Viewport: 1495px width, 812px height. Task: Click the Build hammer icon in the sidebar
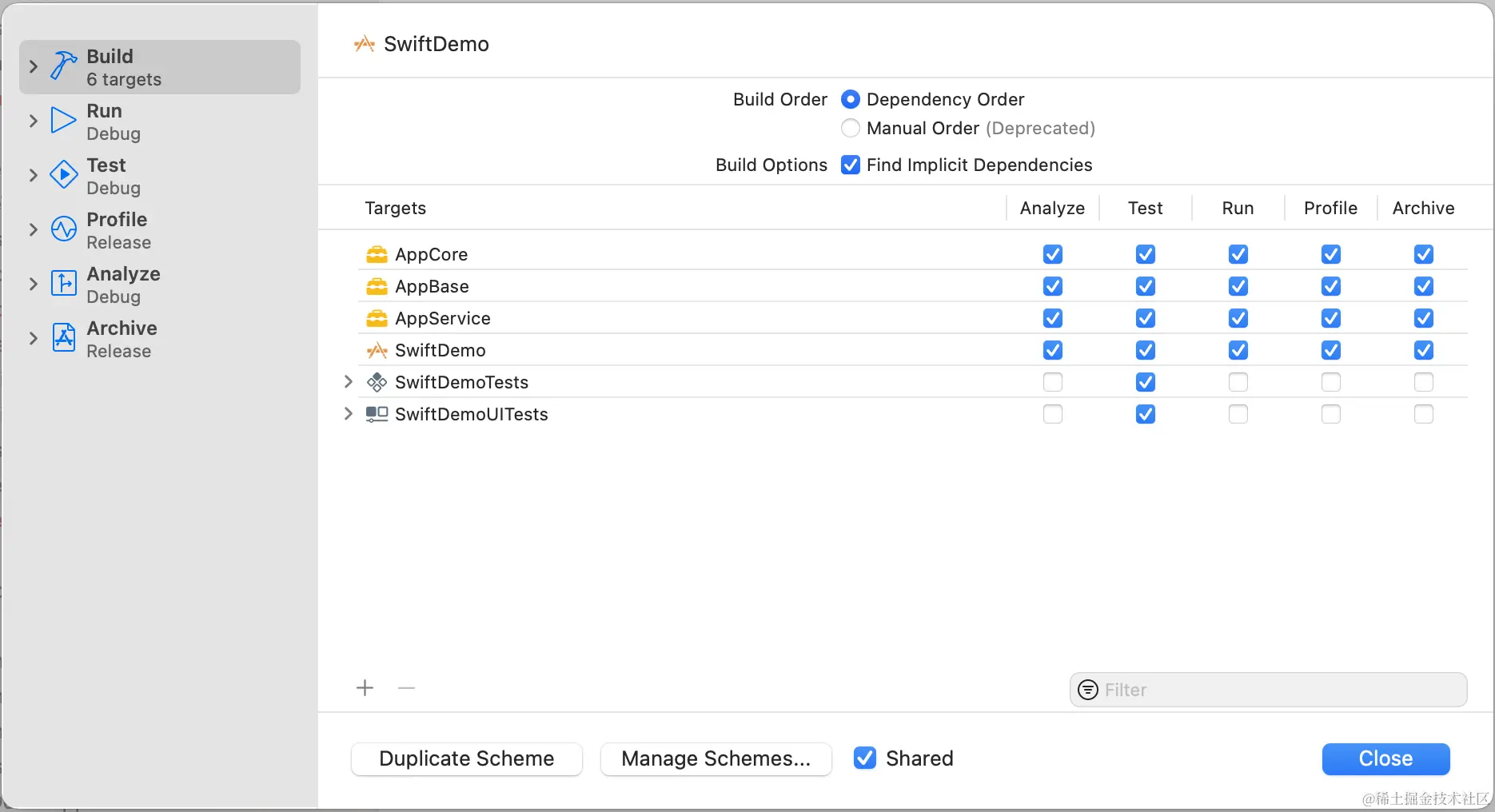pos(64,66)
